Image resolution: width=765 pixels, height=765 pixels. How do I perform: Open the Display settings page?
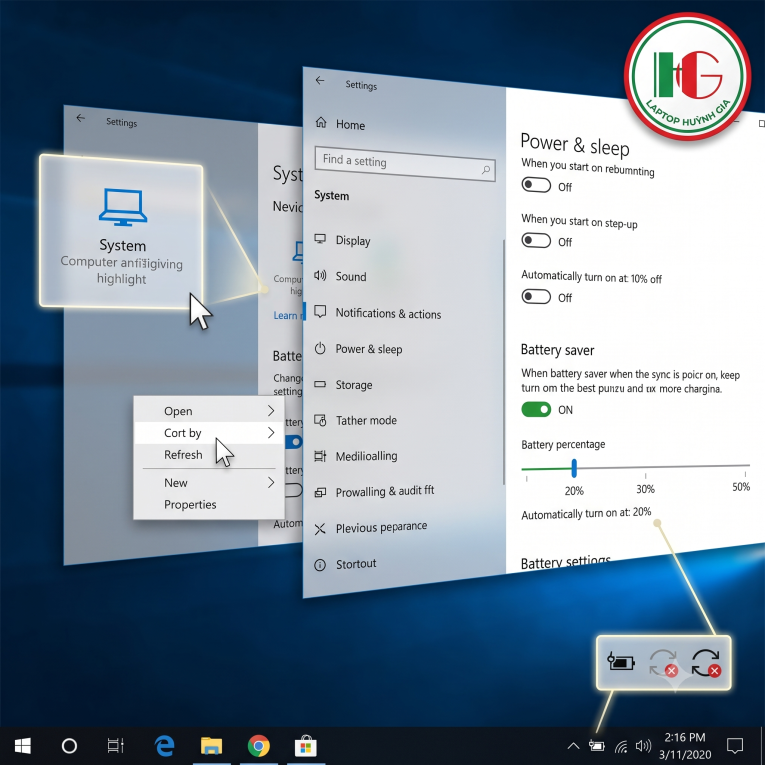point(353,241)
